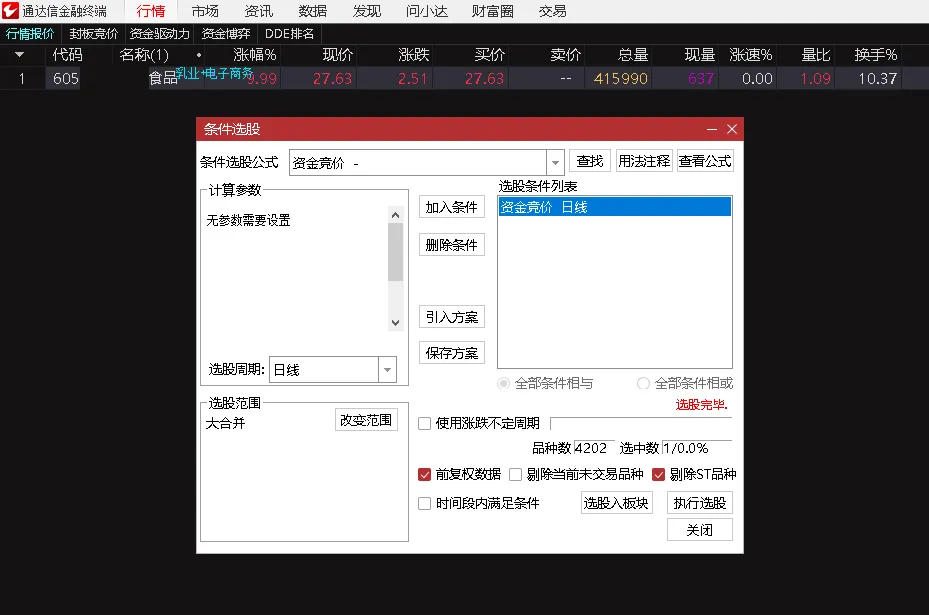Uncheck 剔除ST品种 checkbox
Viewport: 929px width, 615px height.
[x=658, y=474]
